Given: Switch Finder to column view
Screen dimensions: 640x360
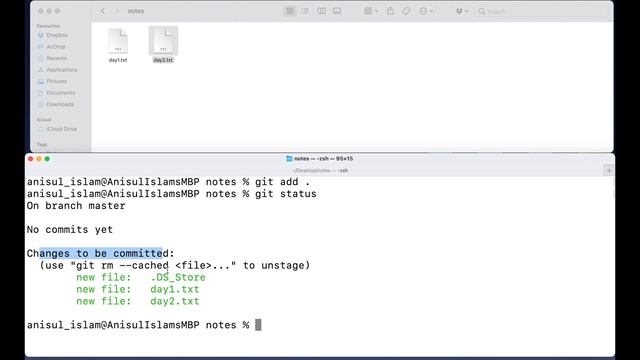Looking at the screenshot, I should 321,11.
